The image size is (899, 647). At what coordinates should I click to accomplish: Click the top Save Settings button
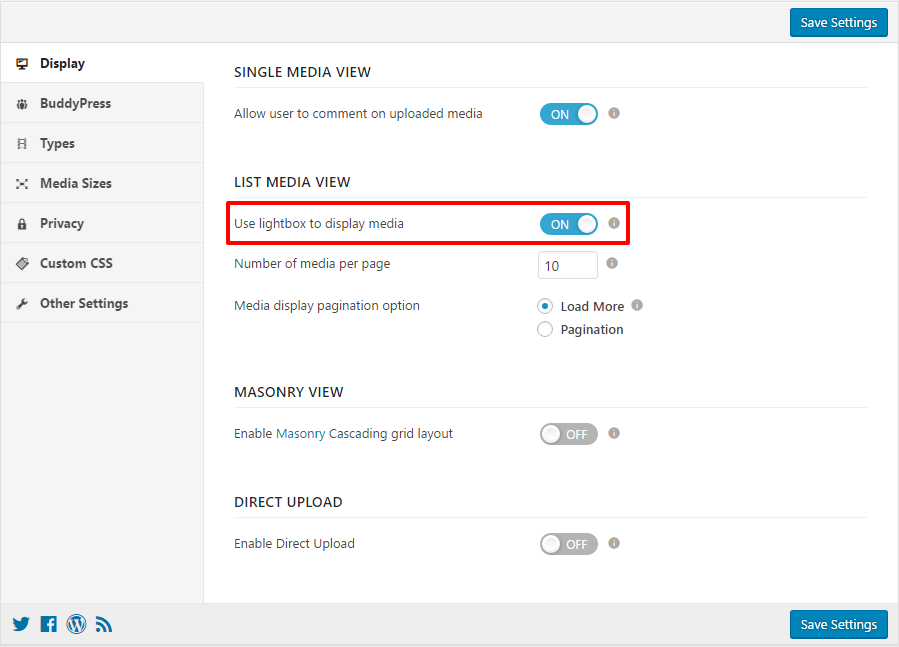838,22
